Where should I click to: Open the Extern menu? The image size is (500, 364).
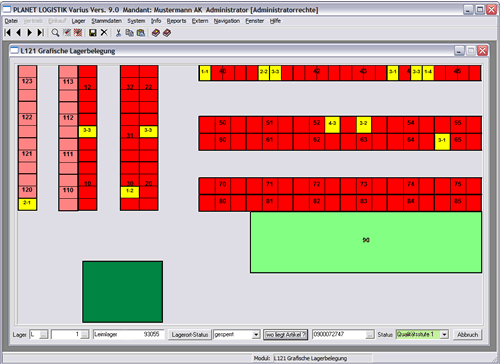[x=200, y=21]
